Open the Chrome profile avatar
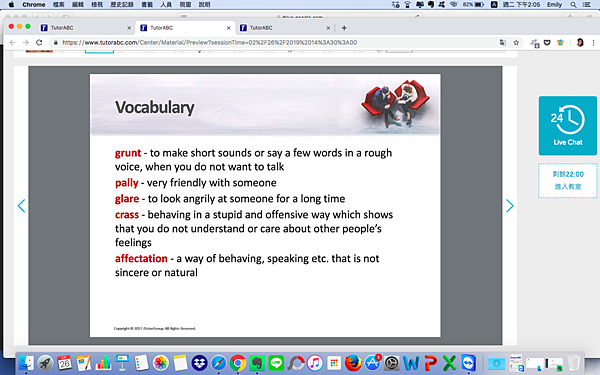The image size is (600, 375). click(580, 42)
